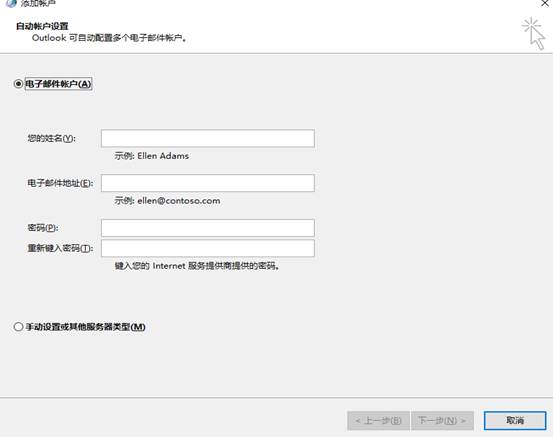The width and height of the screenshot is (553, 437).
Task: Click the Internet service provider password hint
Action: pos(197,266)
